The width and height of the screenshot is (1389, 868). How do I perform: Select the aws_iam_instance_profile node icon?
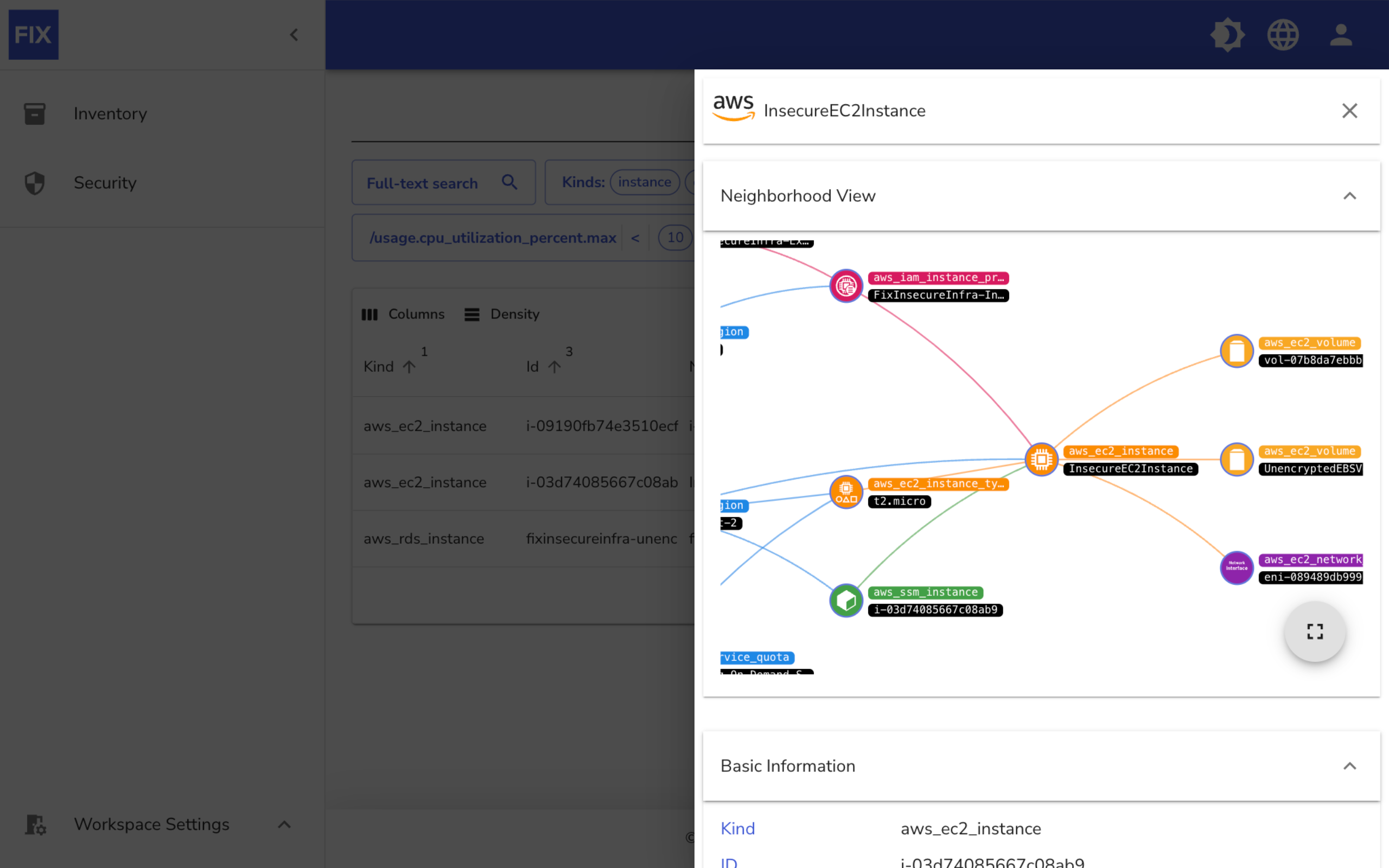[846, 286]
